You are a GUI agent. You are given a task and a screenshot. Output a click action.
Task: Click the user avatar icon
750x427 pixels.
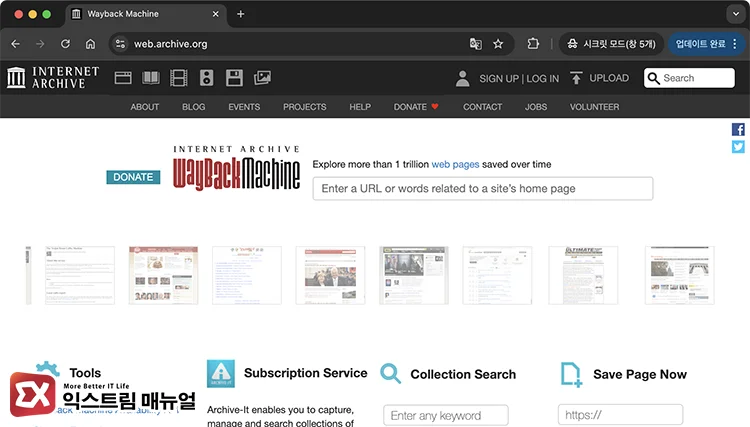463,78
